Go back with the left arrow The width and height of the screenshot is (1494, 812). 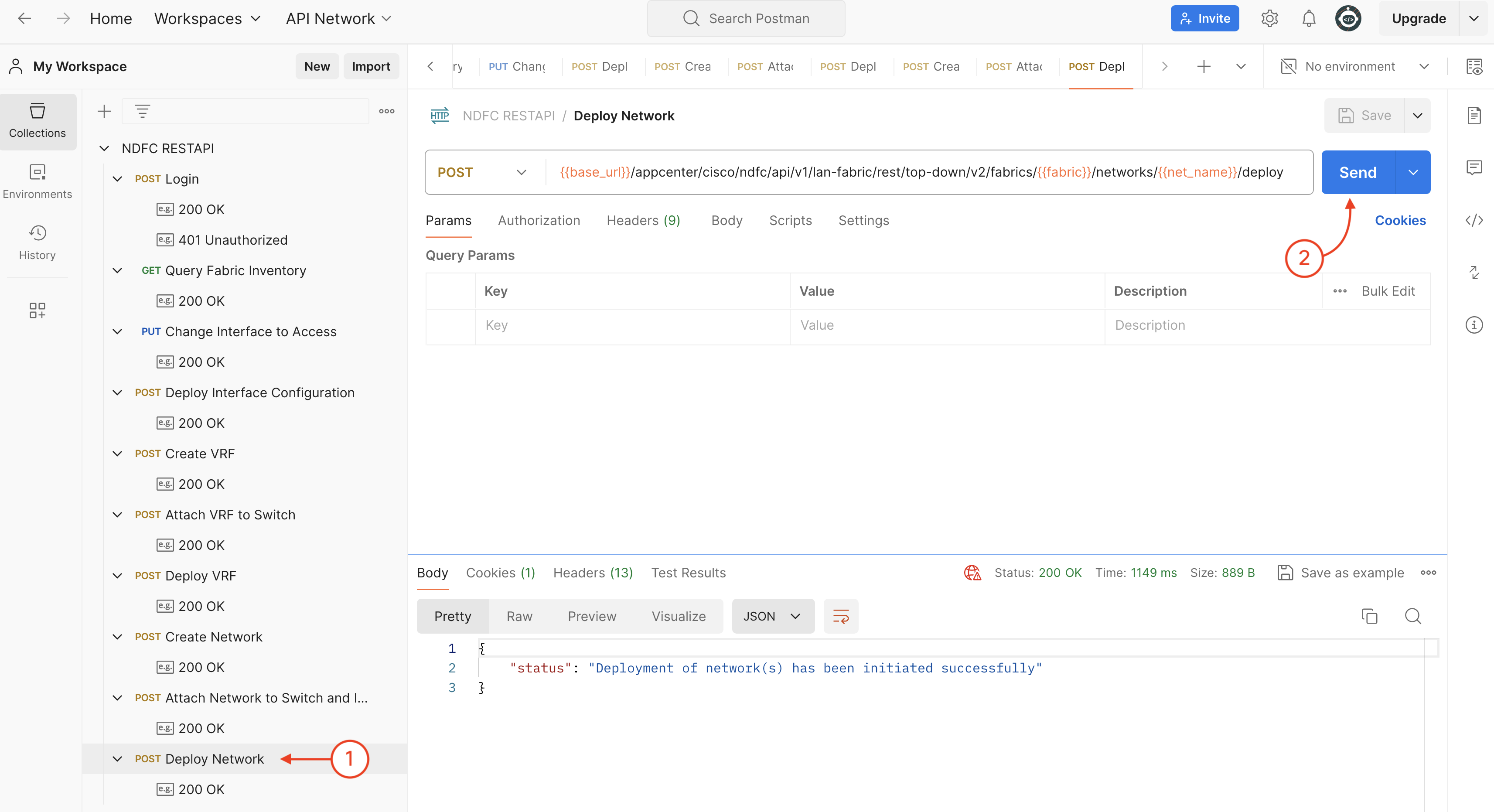[x=24, y=19]
